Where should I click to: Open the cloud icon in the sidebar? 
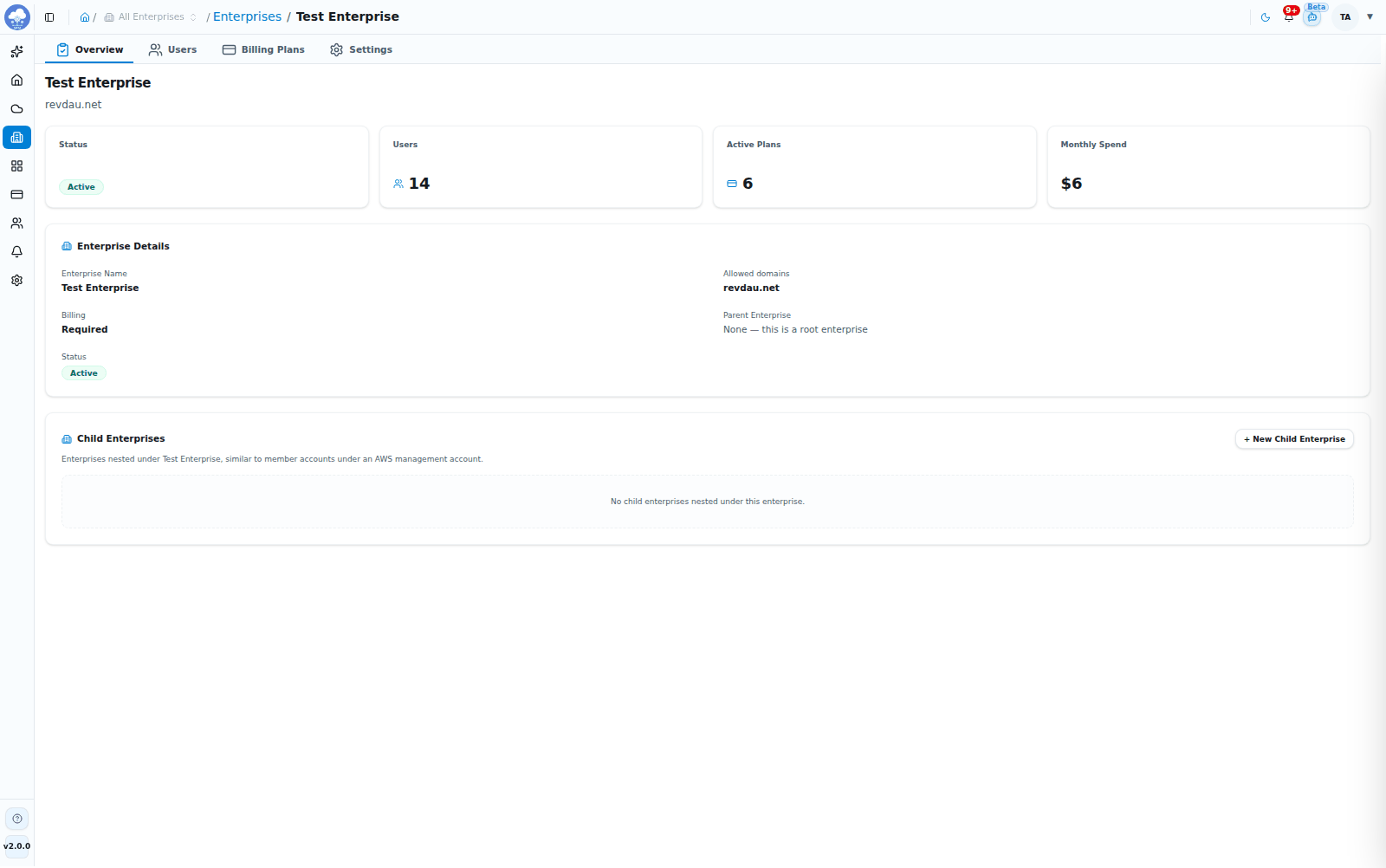click(16, 109)
